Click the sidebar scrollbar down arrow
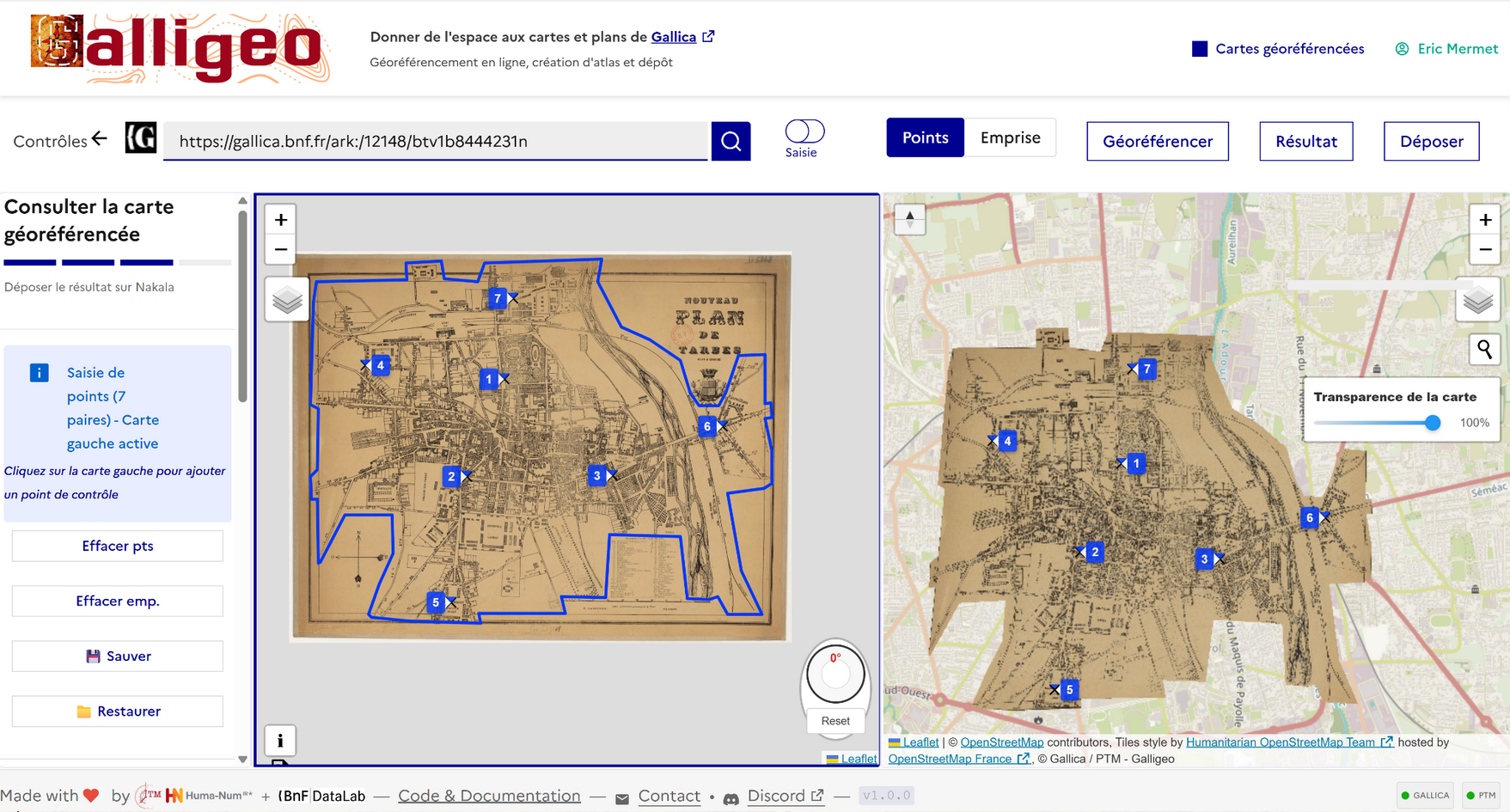 coord(242,760)
